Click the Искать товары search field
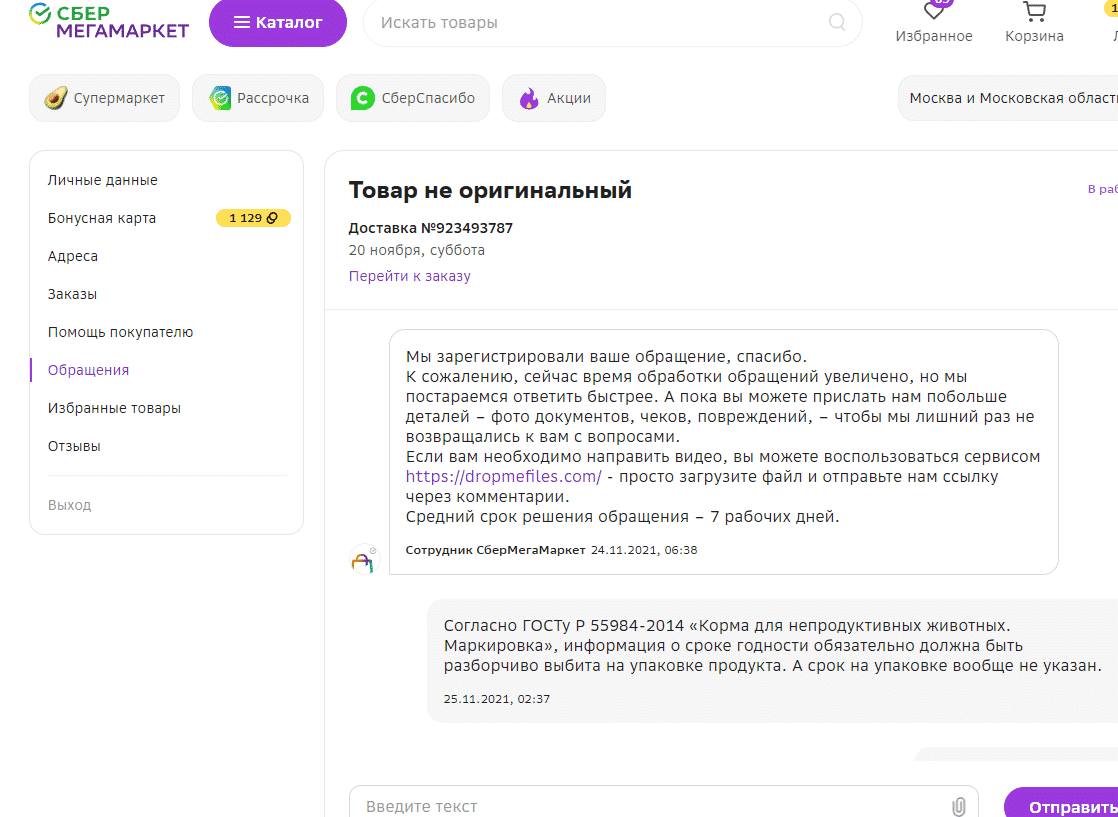 tap(612, 23)
